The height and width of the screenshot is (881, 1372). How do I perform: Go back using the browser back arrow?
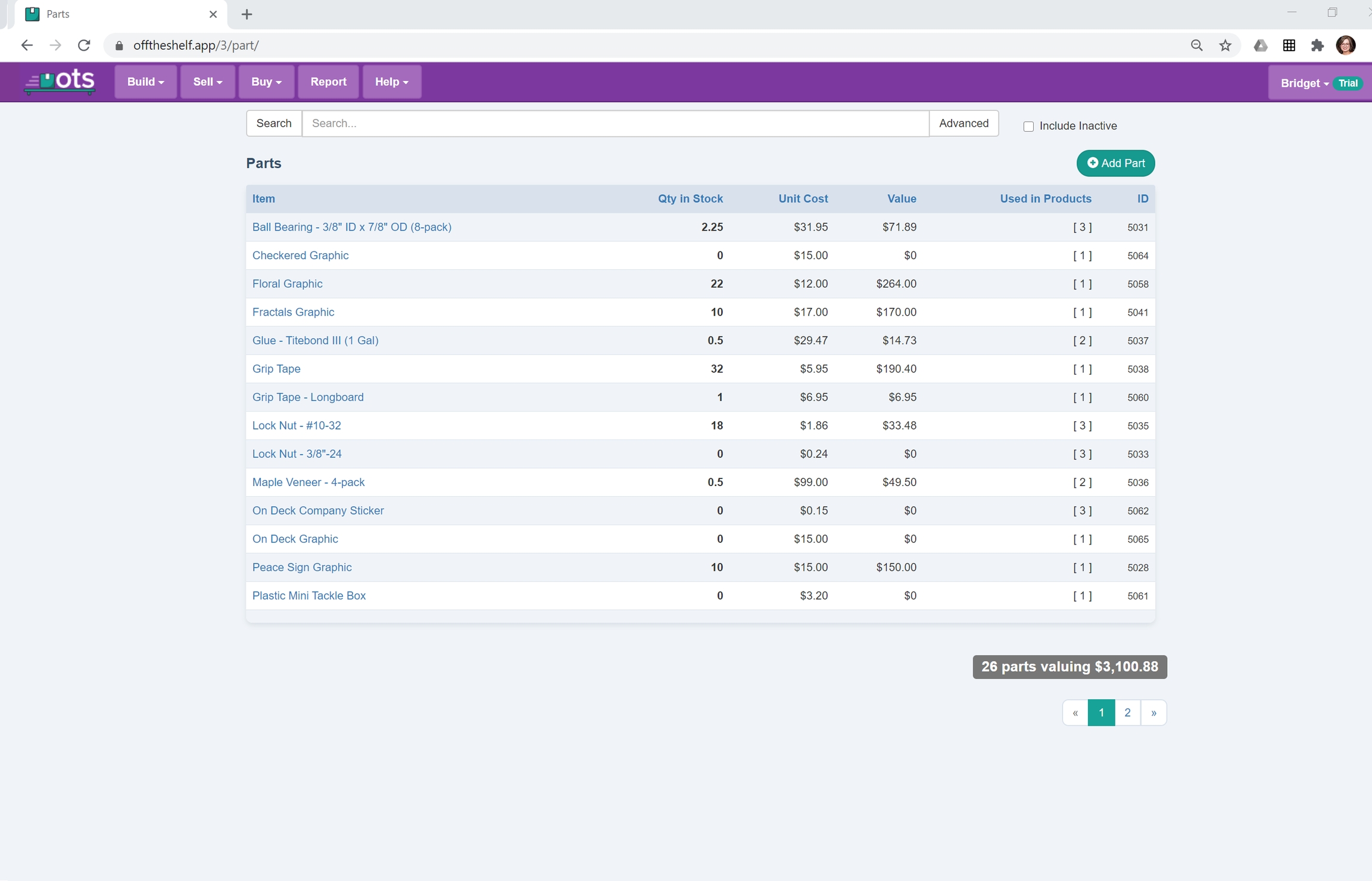(27, 45)
